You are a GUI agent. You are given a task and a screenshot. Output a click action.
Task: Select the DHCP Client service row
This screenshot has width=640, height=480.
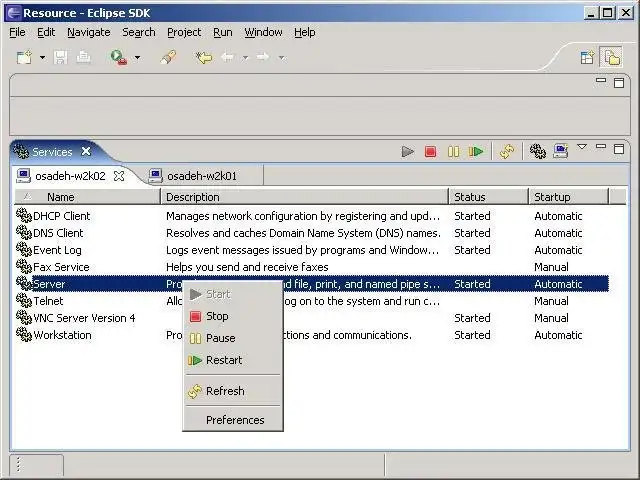point(312,216)
